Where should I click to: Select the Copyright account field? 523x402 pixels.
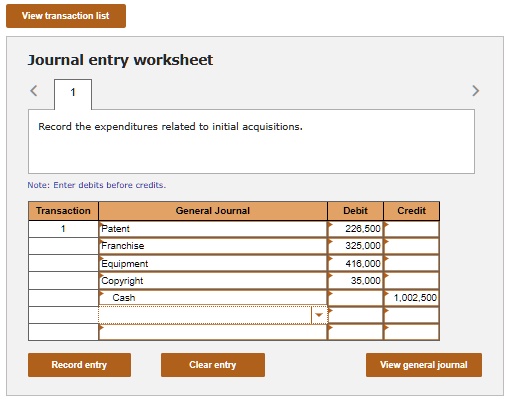point(213,281)
